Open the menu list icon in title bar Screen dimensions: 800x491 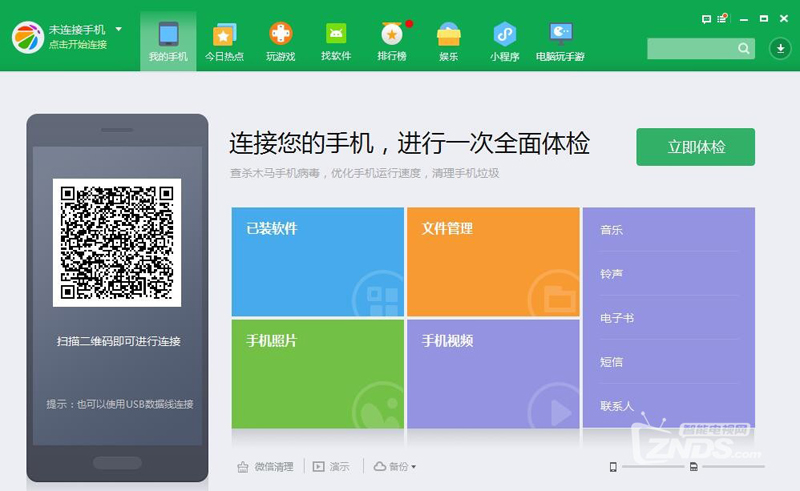pyautogui.click(x=722, y=18)
